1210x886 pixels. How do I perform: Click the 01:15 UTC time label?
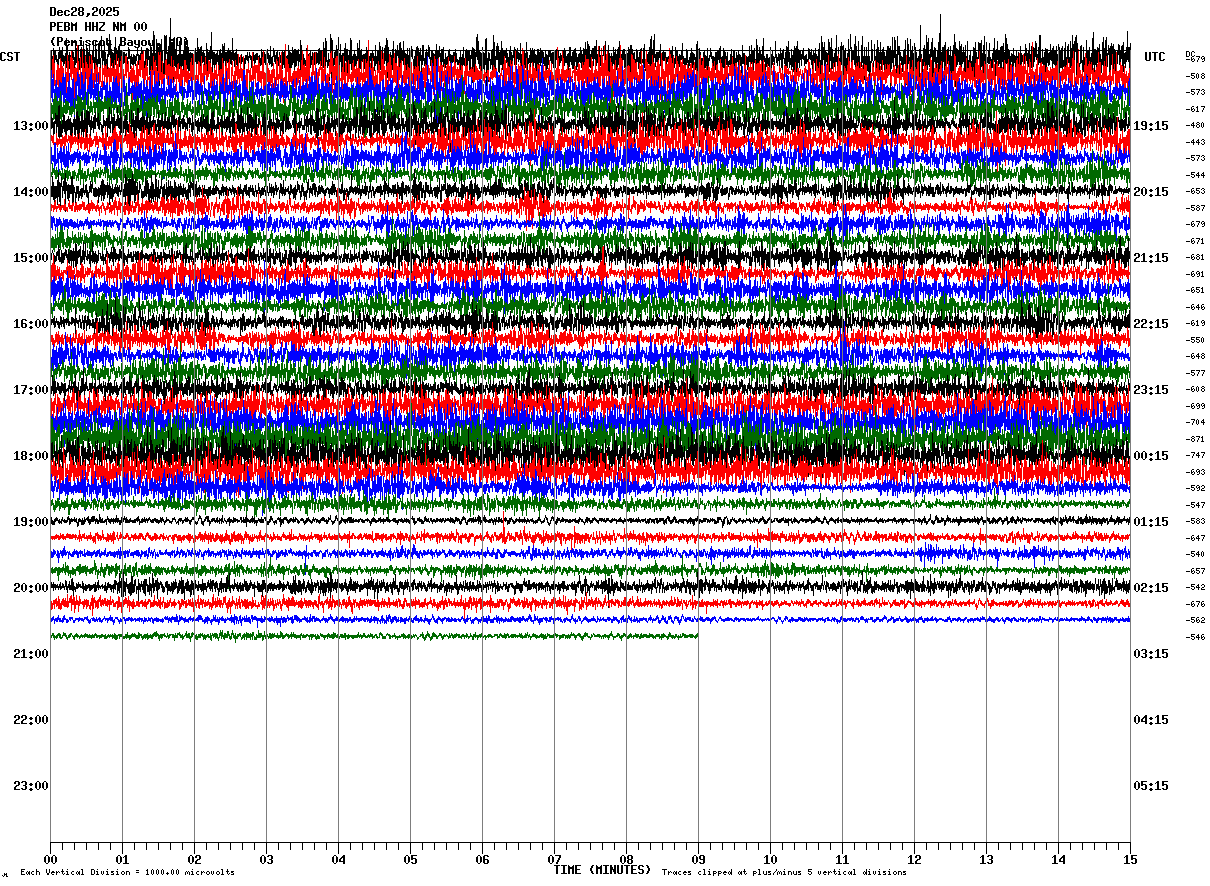coord(1151,522)
